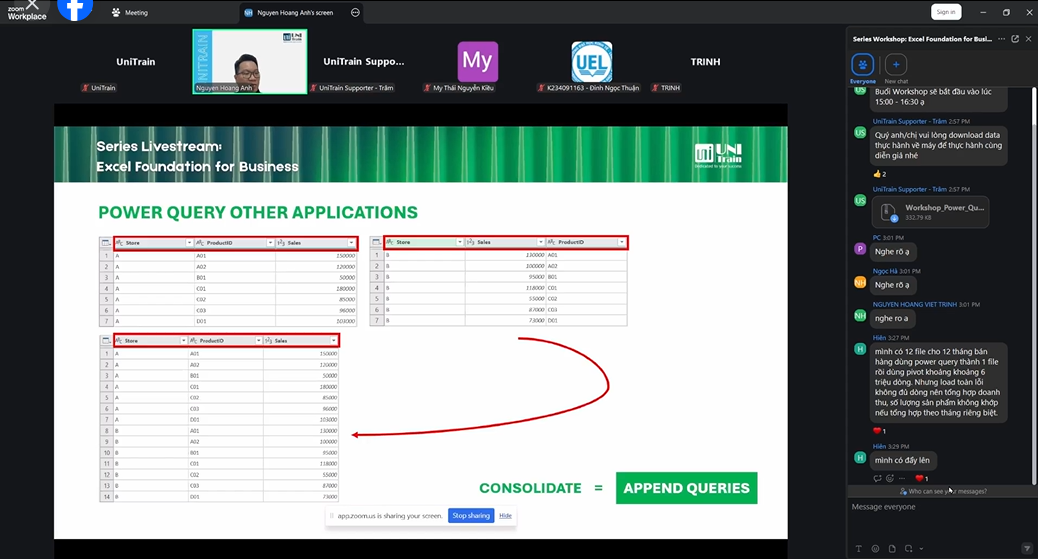
Task: Open Store filter dropdown in top-left table
Action: pos(189,243)
